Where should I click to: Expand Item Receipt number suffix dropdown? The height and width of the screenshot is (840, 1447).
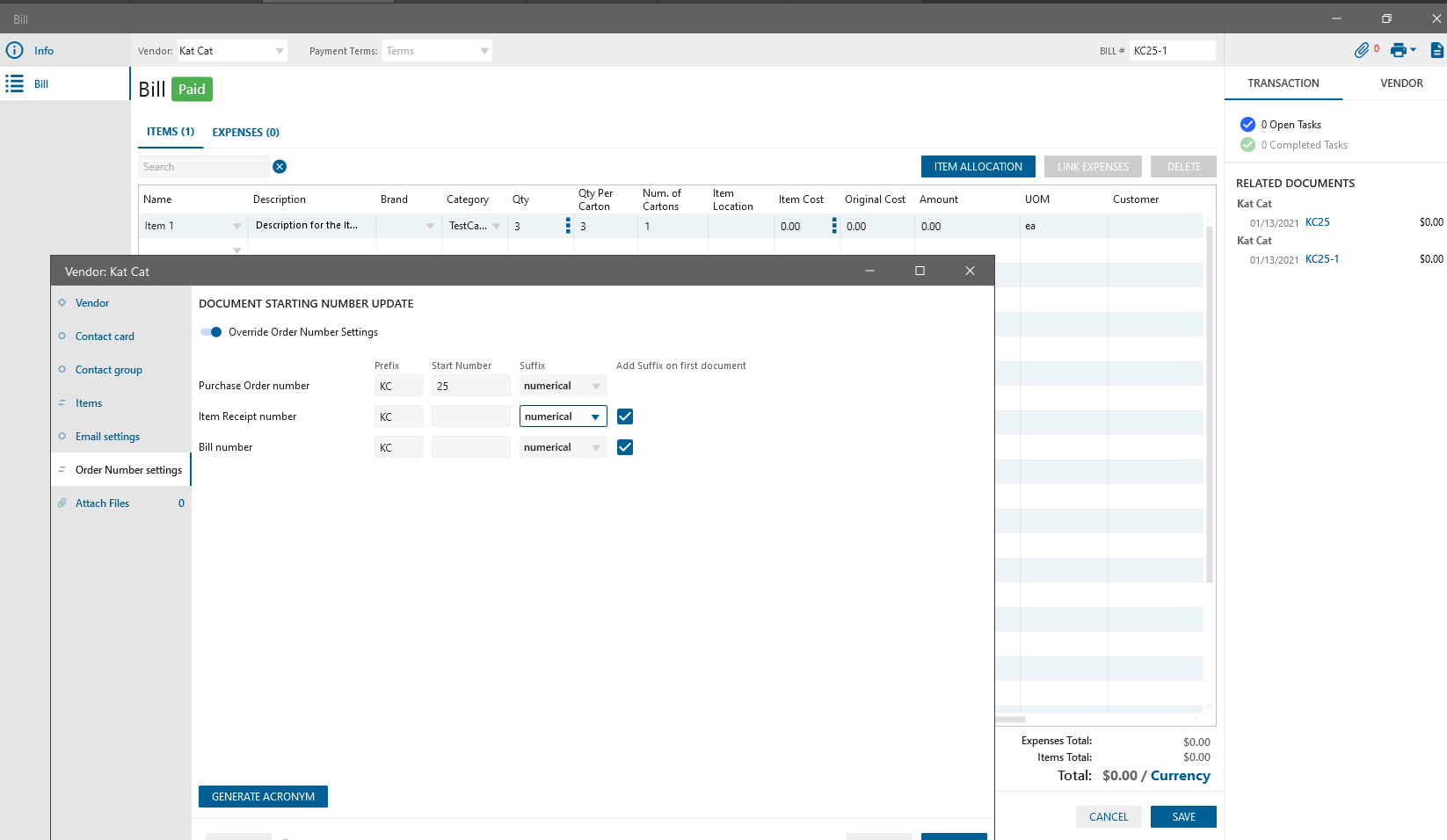tap(595, 416)
